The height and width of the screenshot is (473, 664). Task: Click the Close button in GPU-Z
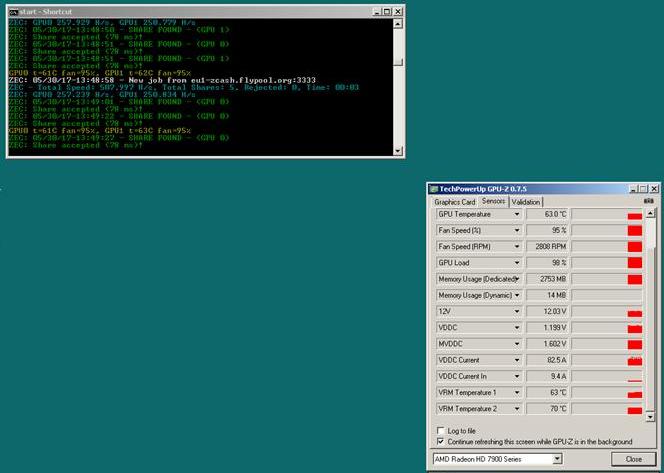pos(634,459)
